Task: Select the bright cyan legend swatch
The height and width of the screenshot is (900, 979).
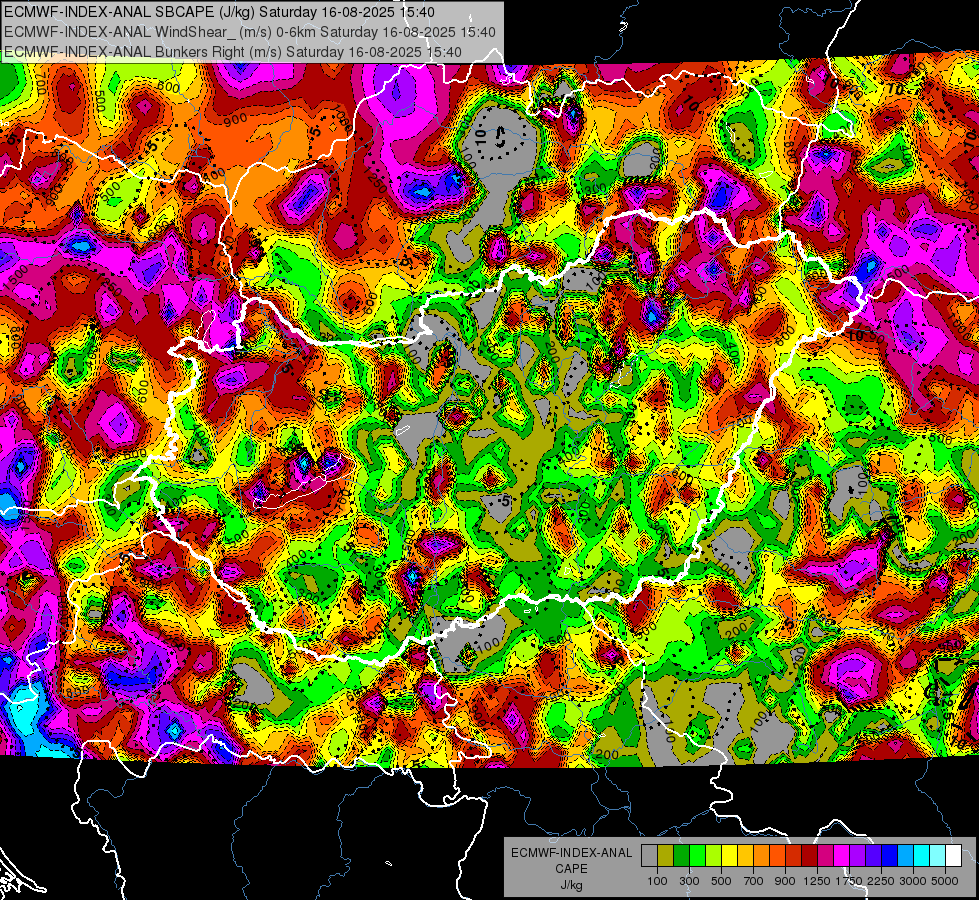Action: 922,855
